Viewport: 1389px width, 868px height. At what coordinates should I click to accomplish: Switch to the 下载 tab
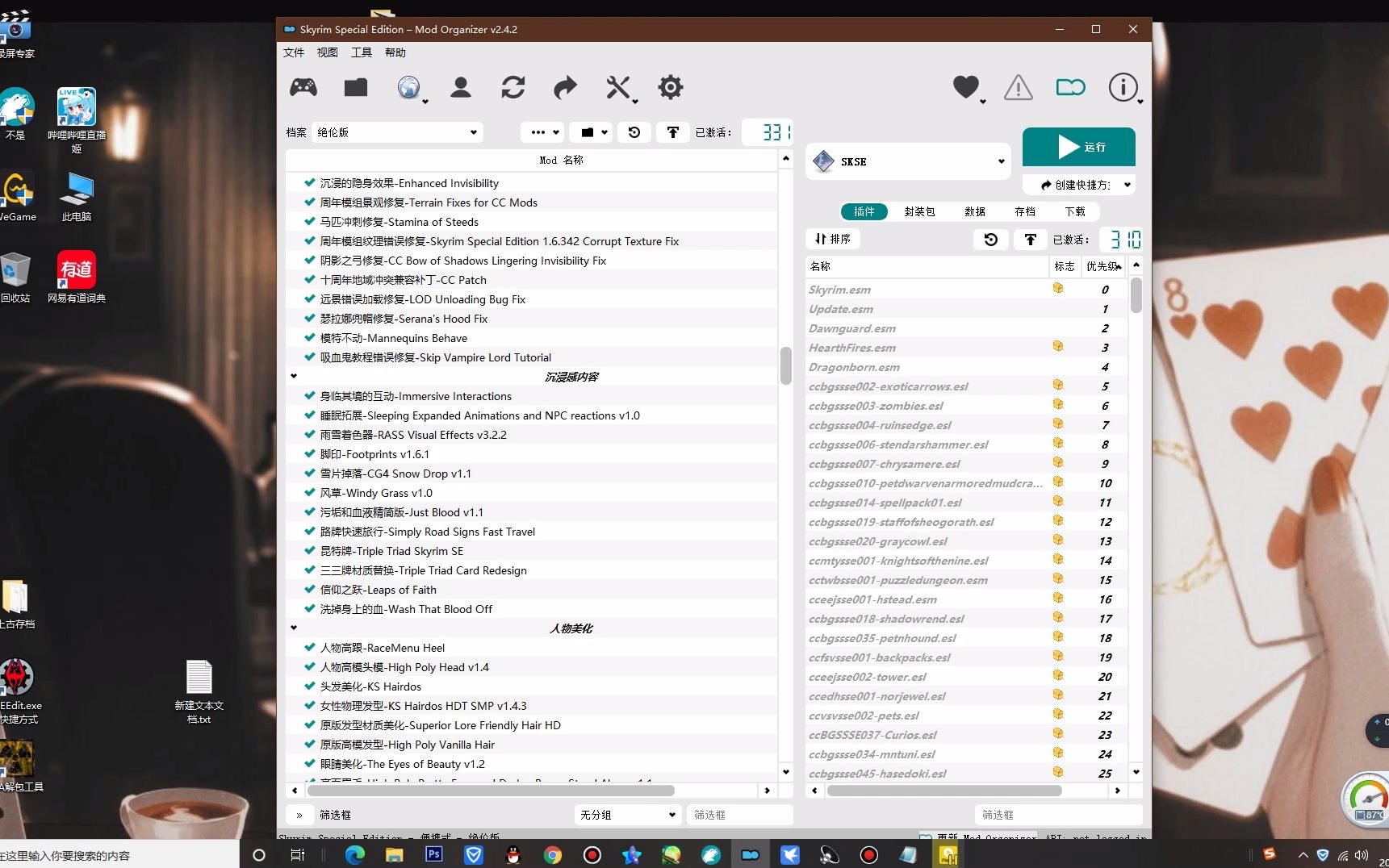click(x=1075, y=211)
